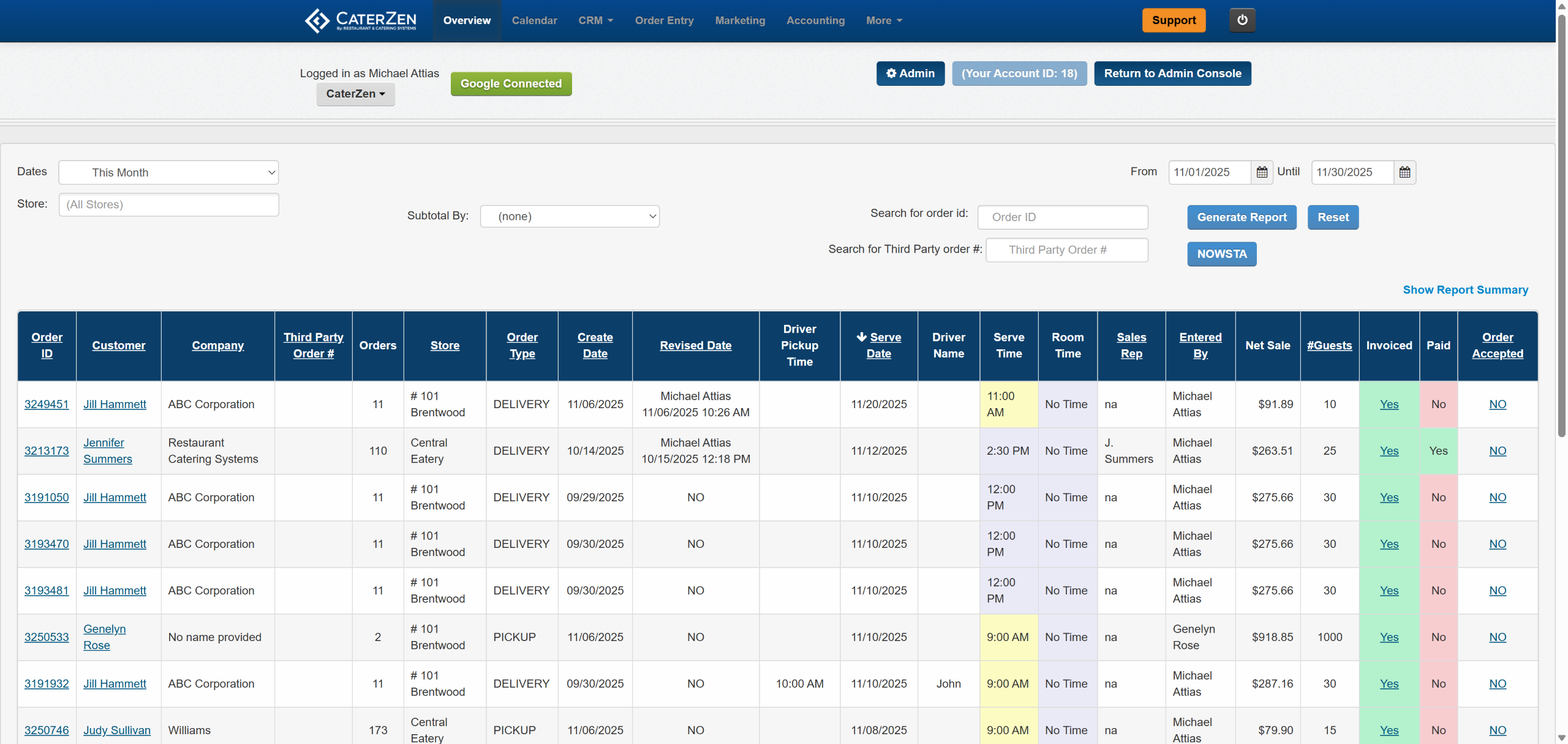
Task: Expand the Dates This Month dropdown
Action: click(168, 173)
